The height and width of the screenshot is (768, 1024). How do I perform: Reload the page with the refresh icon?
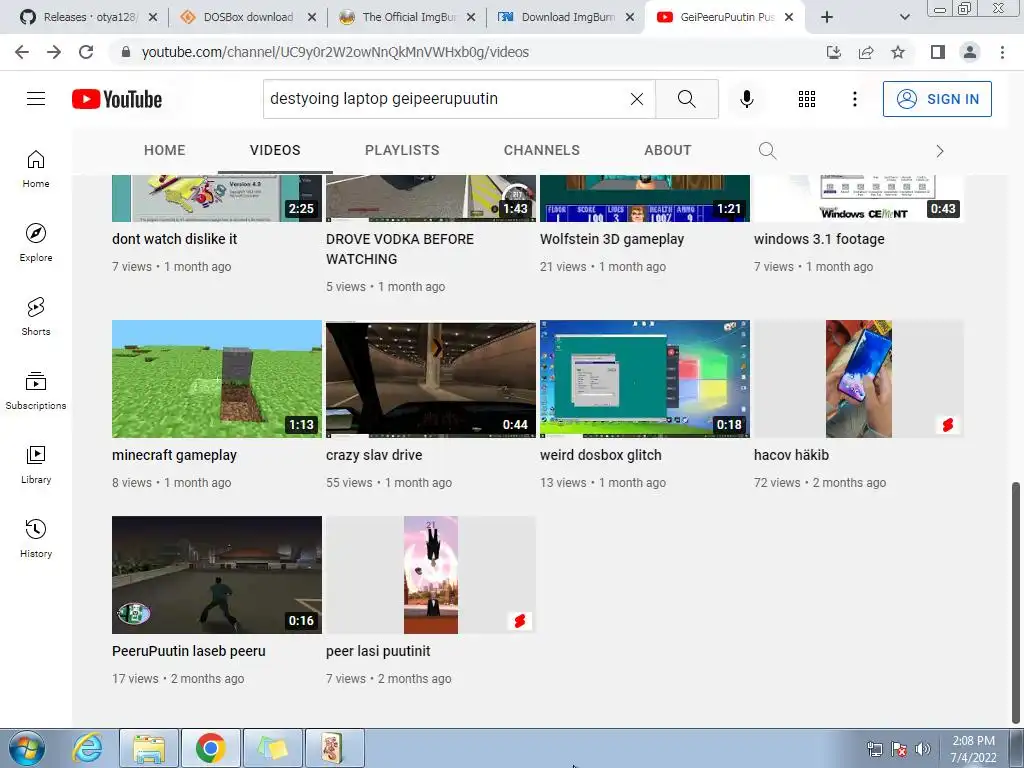(86, 52)
